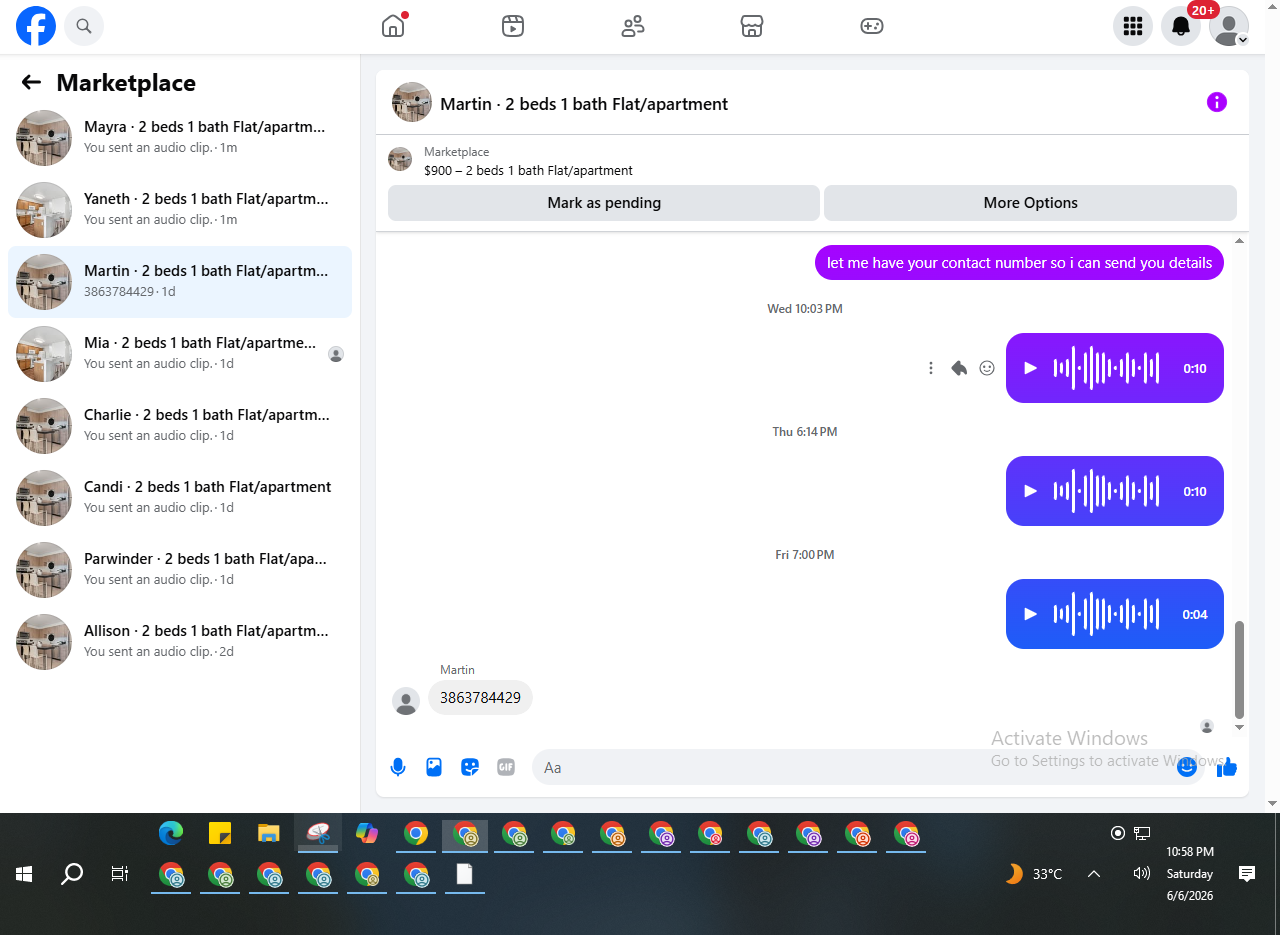Click the 'let me have your contact number' message
The image size is (1280, 935).
[1019, 263]
